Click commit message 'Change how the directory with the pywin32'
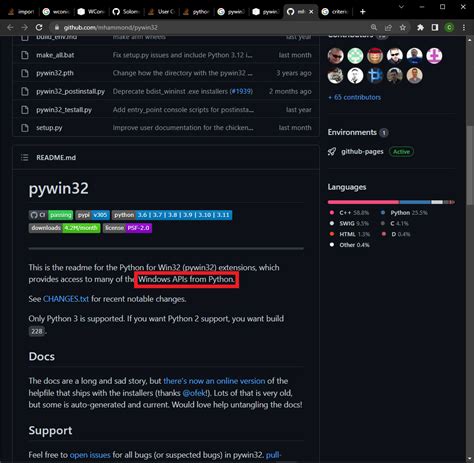Viewport: 474px width, 463px height. [182, 73]
